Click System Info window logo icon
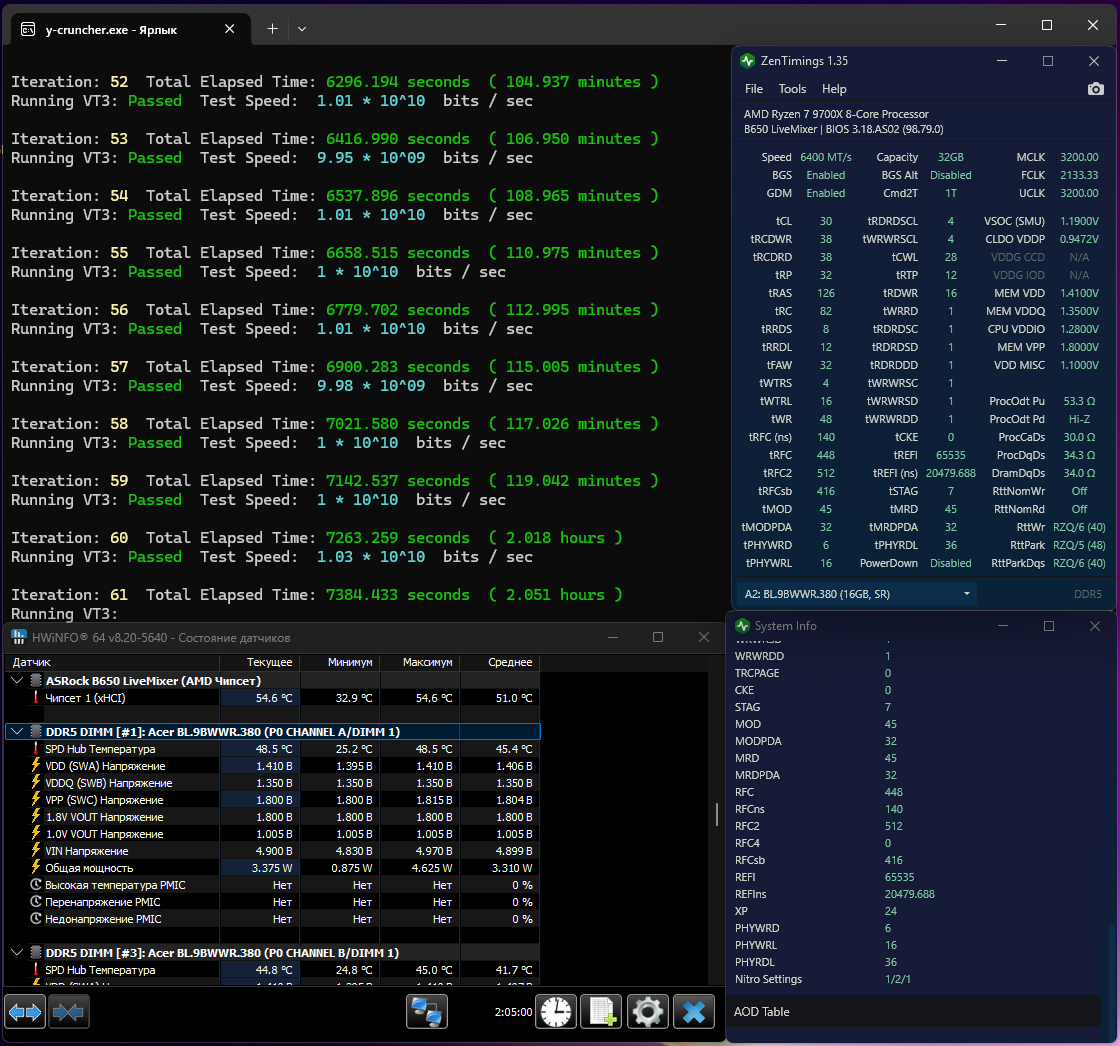 point(743,626)
